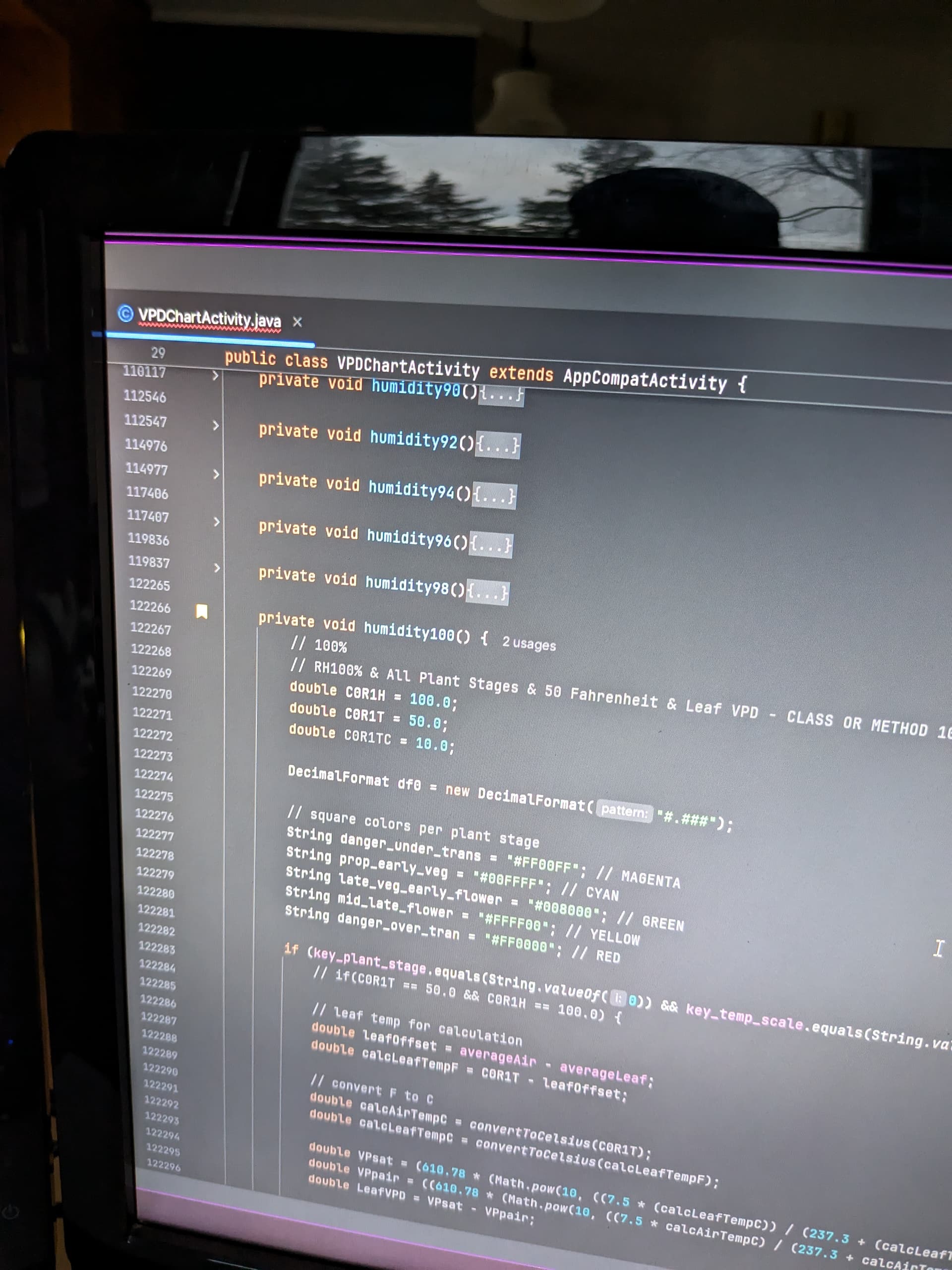Expand humidity96() with the gutter arrow

click(x=217, y=522)
